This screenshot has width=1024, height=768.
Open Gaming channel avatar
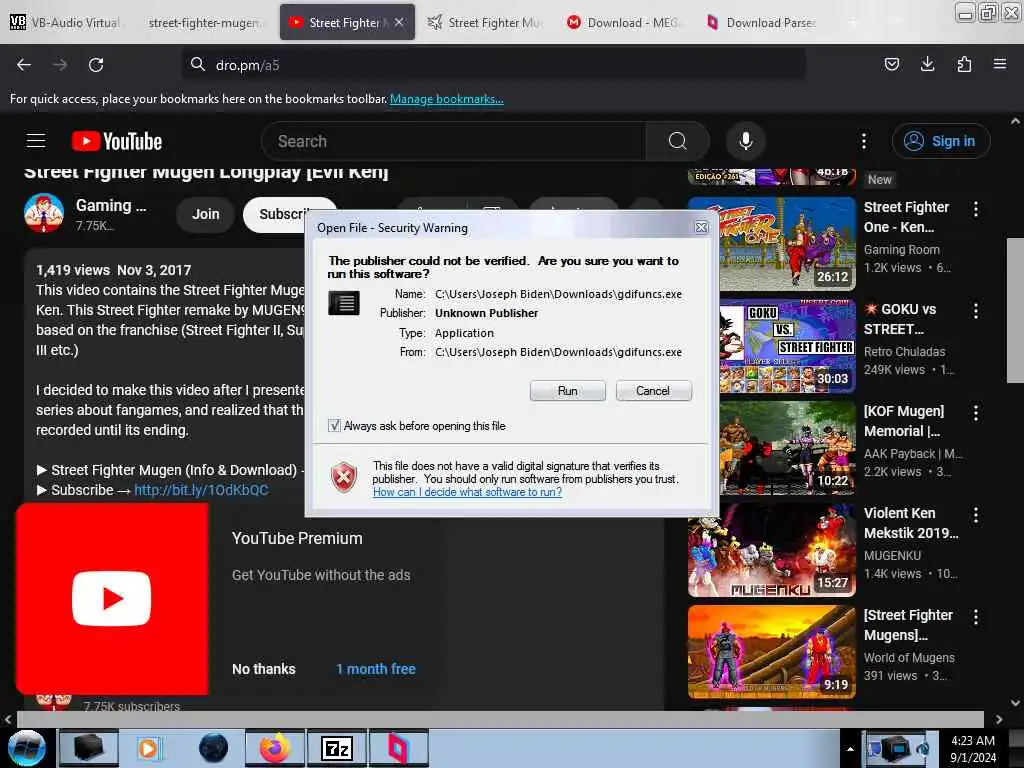(x=44, y=213)
